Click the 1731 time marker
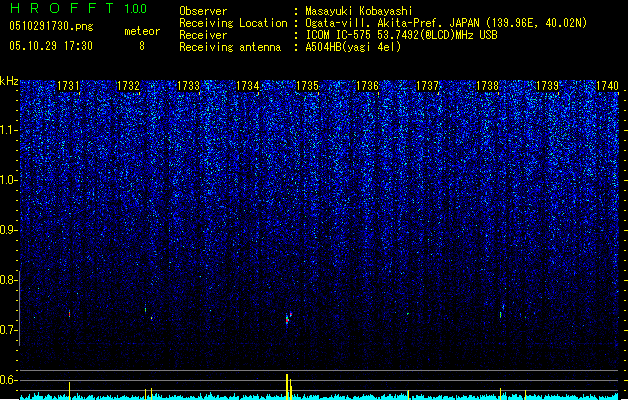 coord(68,86)
